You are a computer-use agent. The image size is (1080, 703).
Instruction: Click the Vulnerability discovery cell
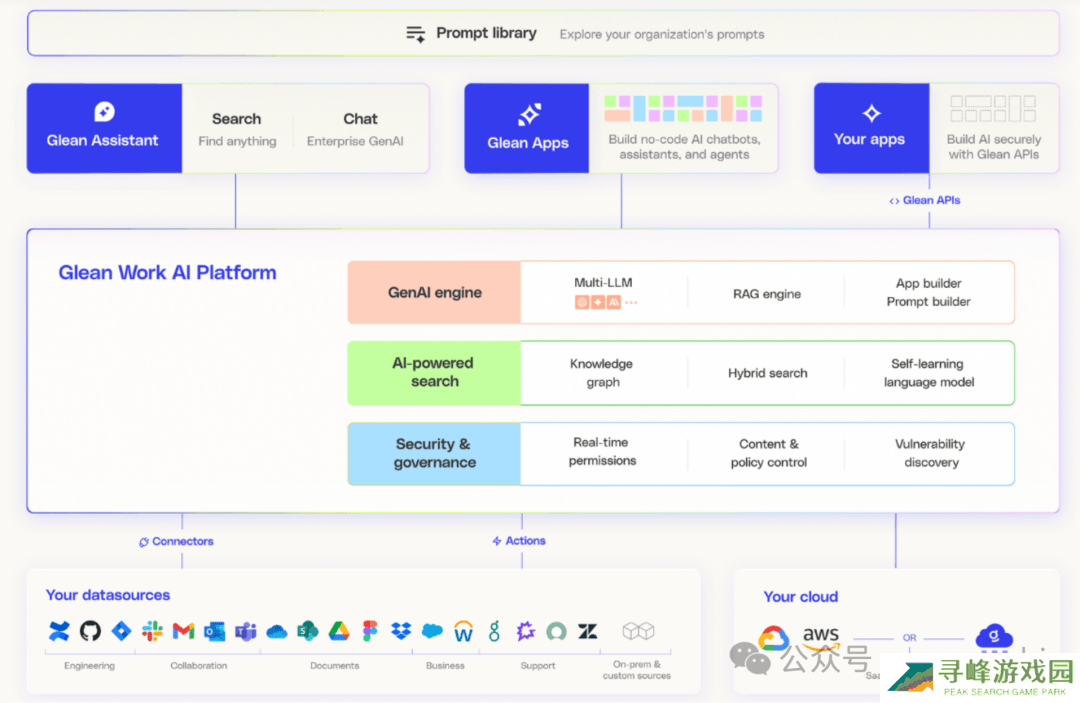pyautogui.click(x=931, y=453)
